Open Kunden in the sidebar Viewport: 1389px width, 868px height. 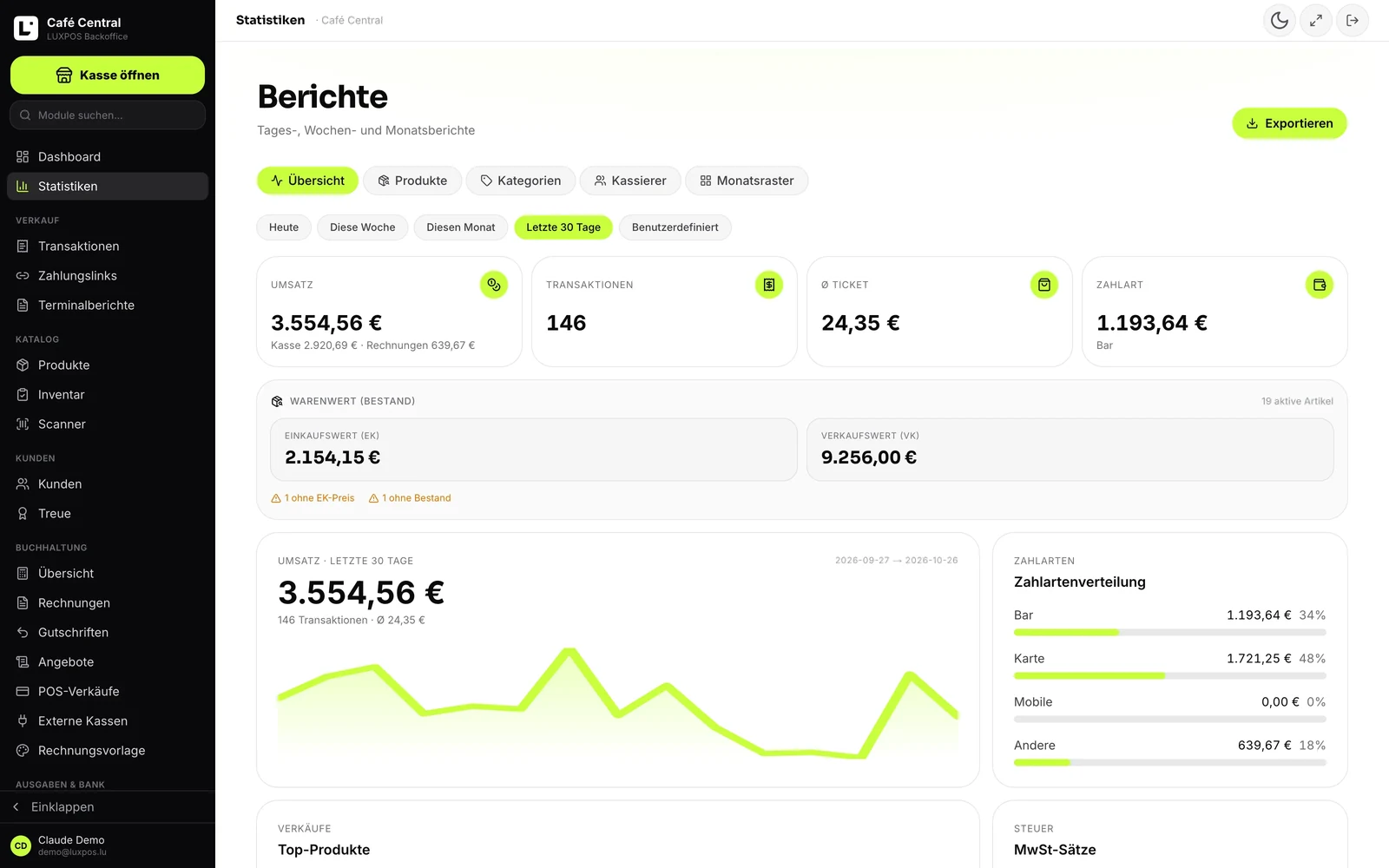pos(108,484)
